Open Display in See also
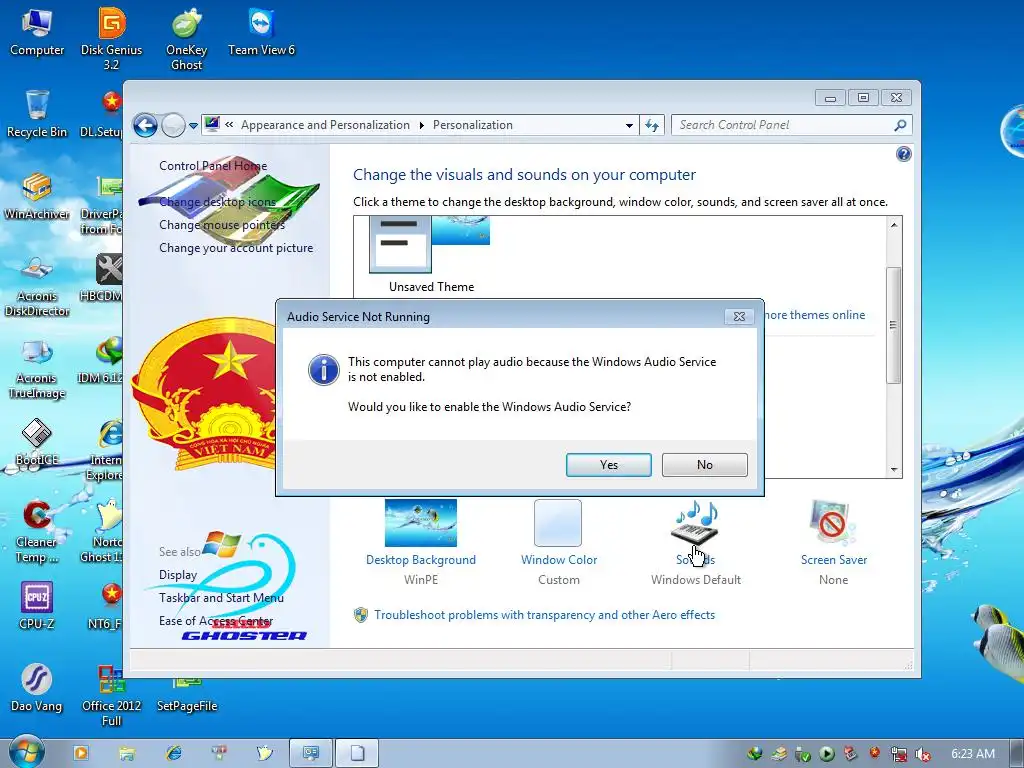Image resolution: width=1024 pixels, height=768 pixels. tap(178, 575)
